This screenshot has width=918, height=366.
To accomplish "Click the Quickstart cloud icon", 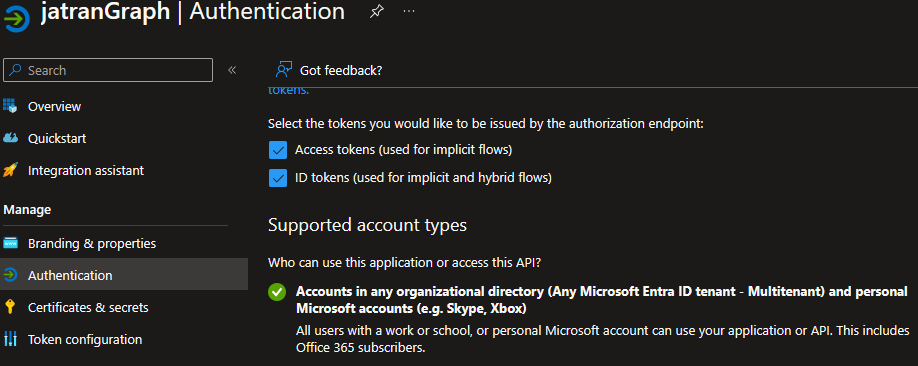I will [x=11, y=138].
